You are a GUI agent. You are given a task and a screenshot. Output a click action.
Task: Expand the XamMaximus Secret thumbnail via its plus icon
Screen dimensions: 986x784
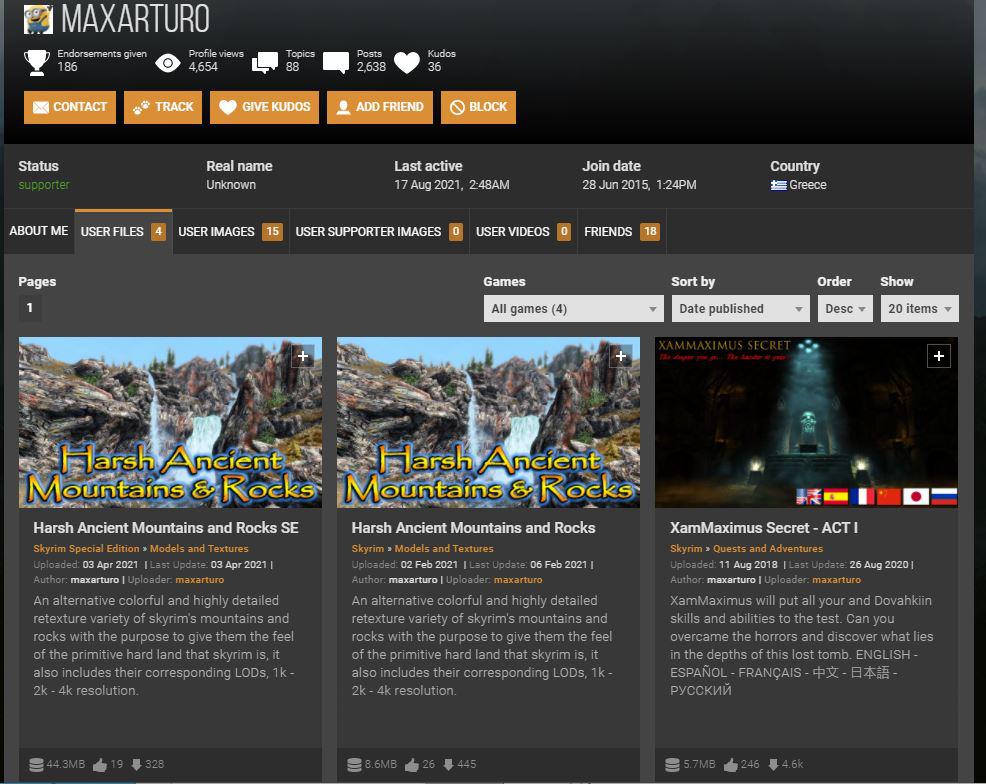click(x=938, y=355)
